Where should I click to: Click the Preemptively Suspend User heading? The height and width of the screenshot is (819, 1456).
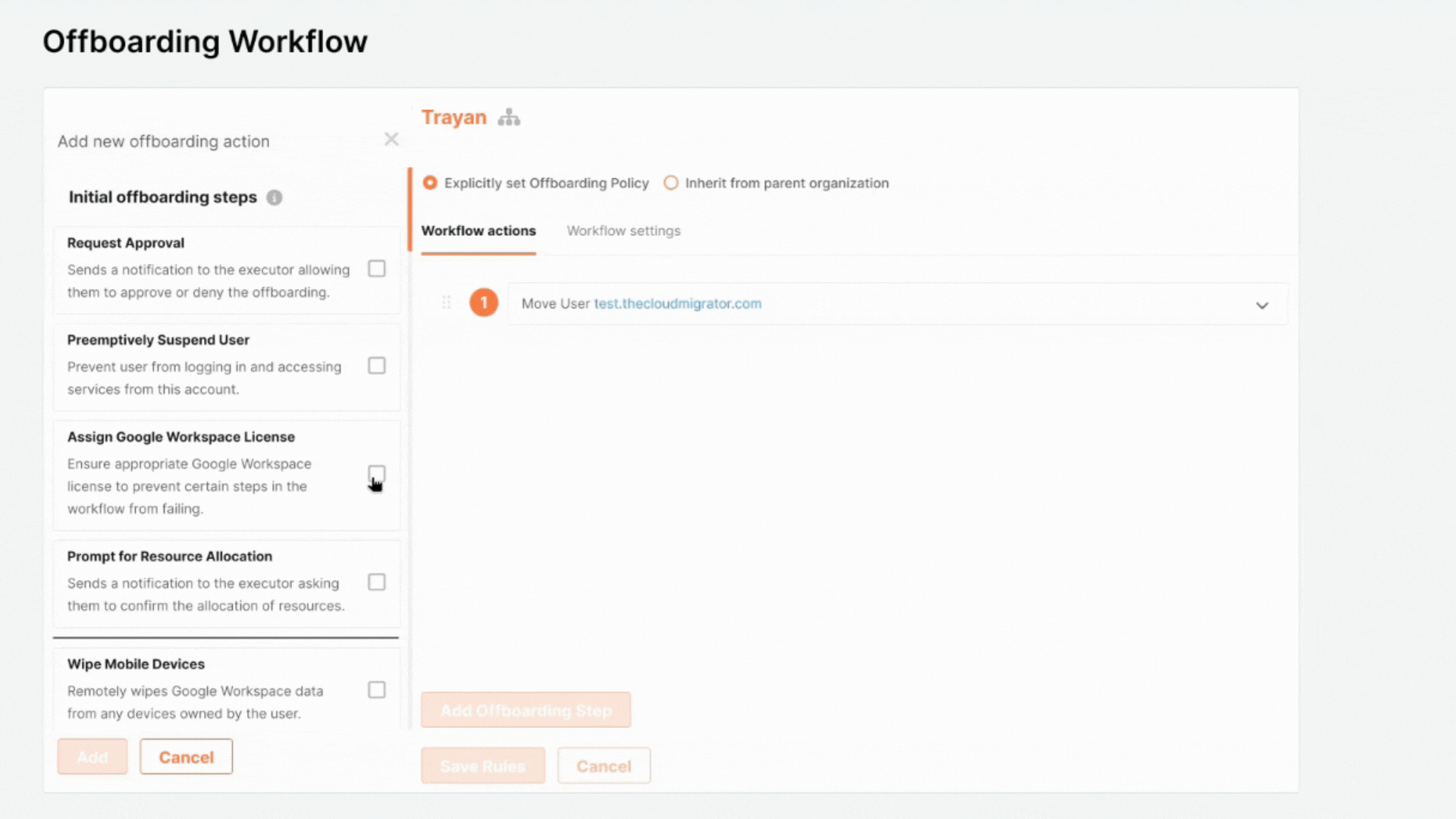158,340
